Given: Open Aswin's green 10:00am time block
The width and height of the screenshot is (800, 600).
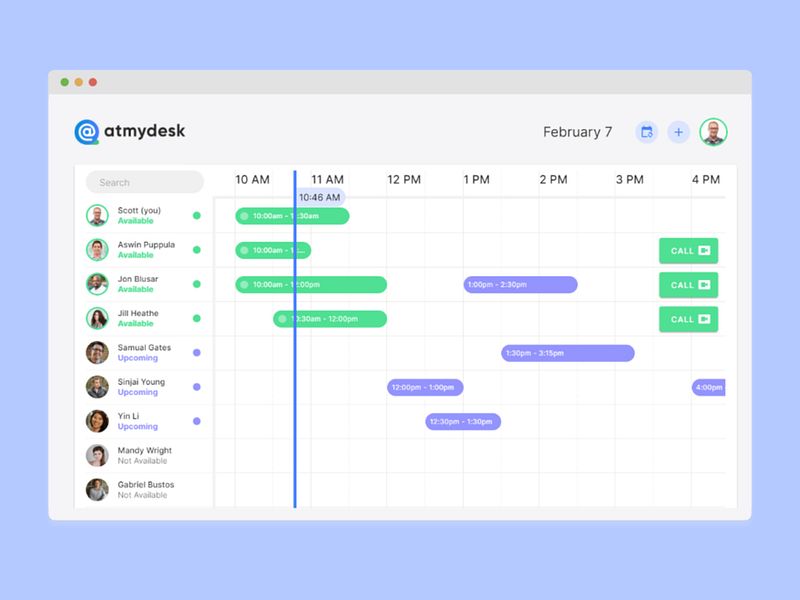Looking at the screenshot, I should click(273, 250).
